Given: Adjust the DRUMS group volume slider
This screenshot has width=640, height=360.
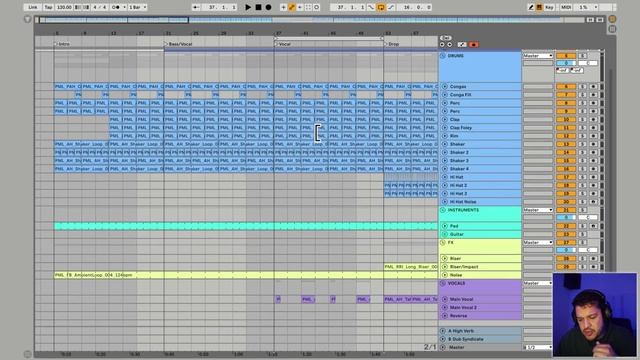Looking at the screenshot, I should pyautogui.click(x=566, y=63).
